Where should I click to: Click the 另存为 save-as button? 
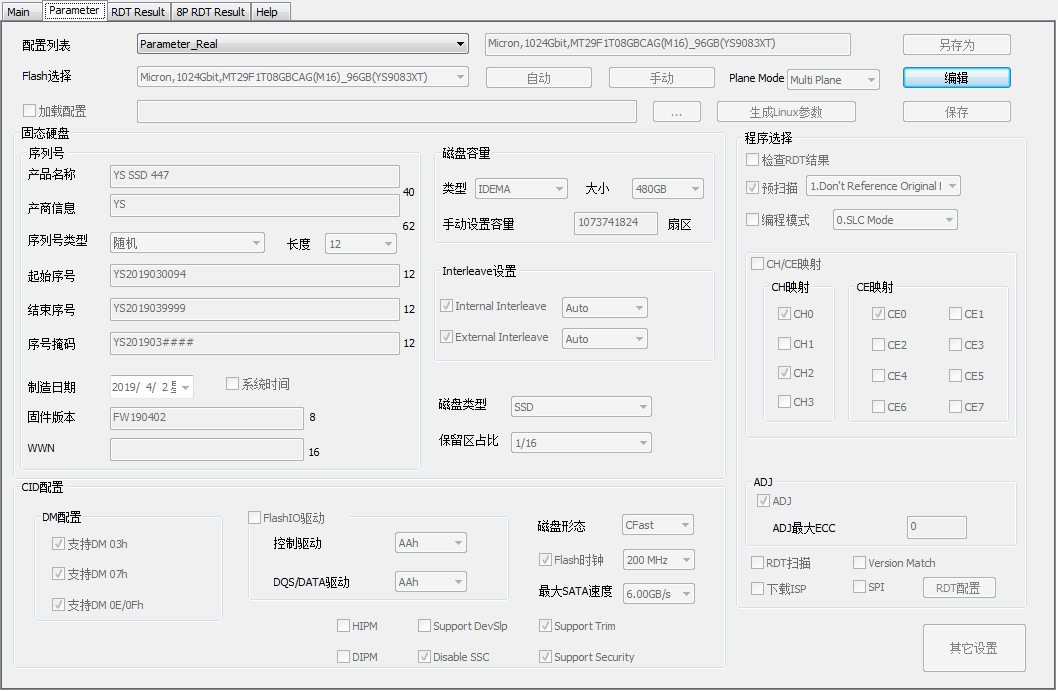point(956,45)
